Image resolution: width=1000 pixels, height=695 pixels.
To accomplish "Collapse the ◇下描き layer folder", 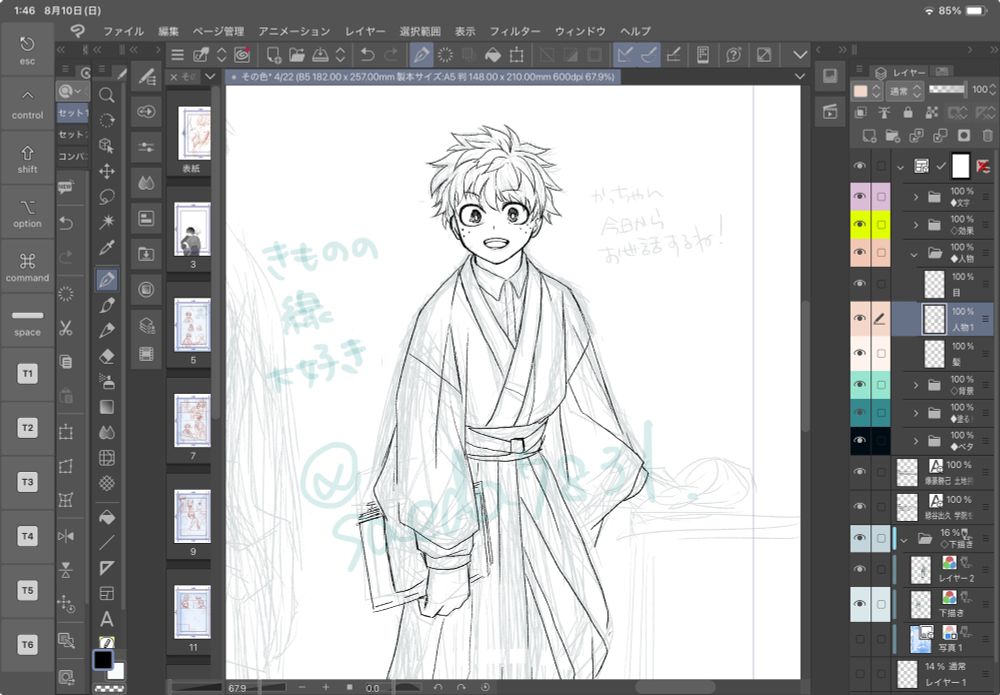I will click(904, 540).
